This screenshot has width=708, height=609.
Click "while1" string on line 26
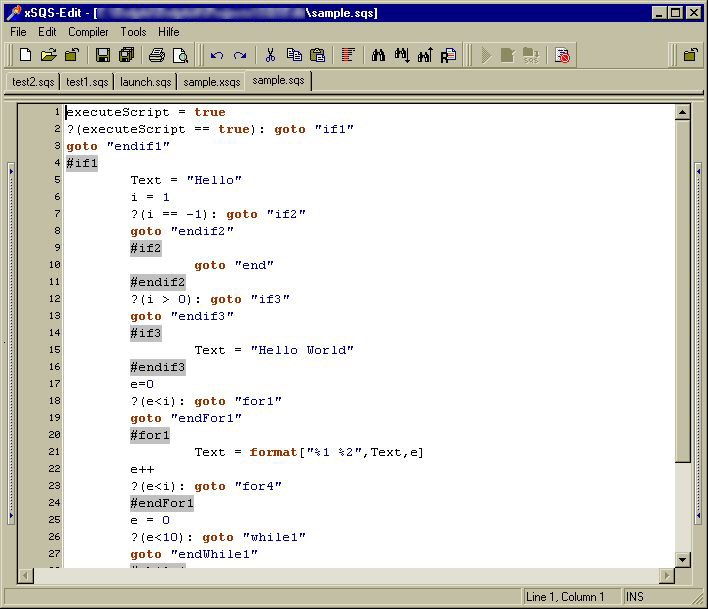[x=274, y=537]
